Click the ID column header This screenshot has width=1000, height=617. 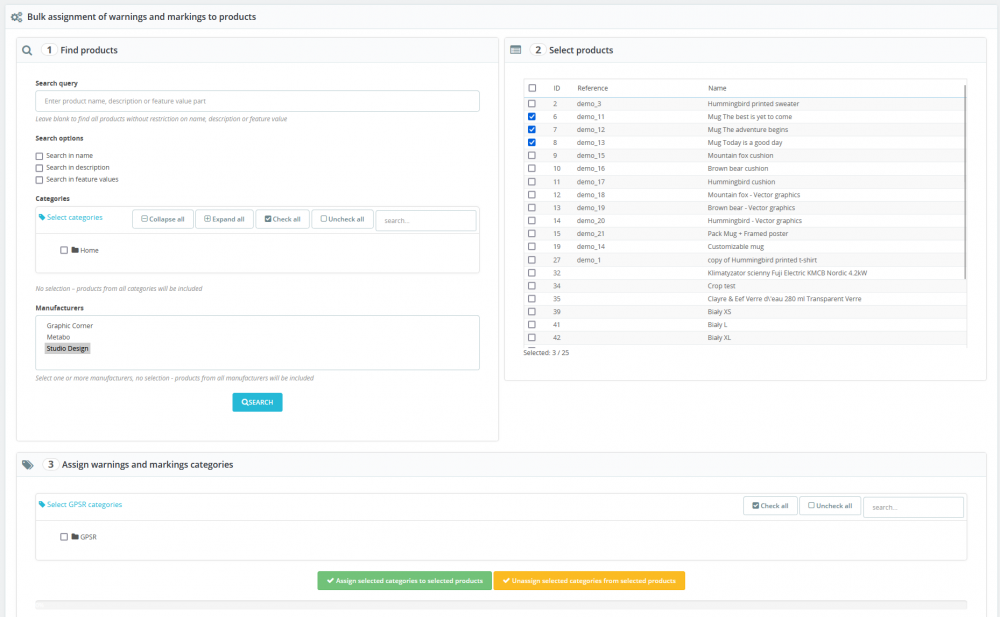tap(557, 88)
